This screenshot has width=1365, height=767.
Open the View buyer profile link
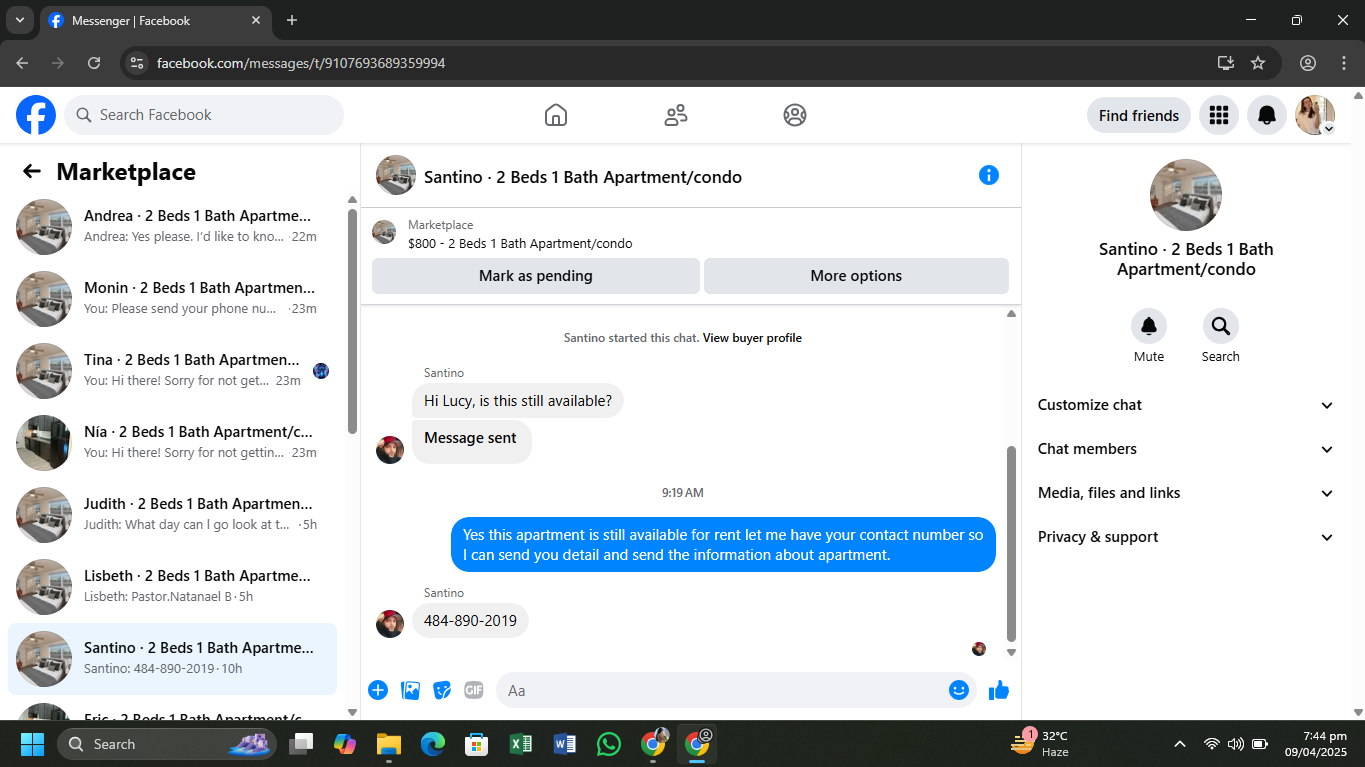752,338
